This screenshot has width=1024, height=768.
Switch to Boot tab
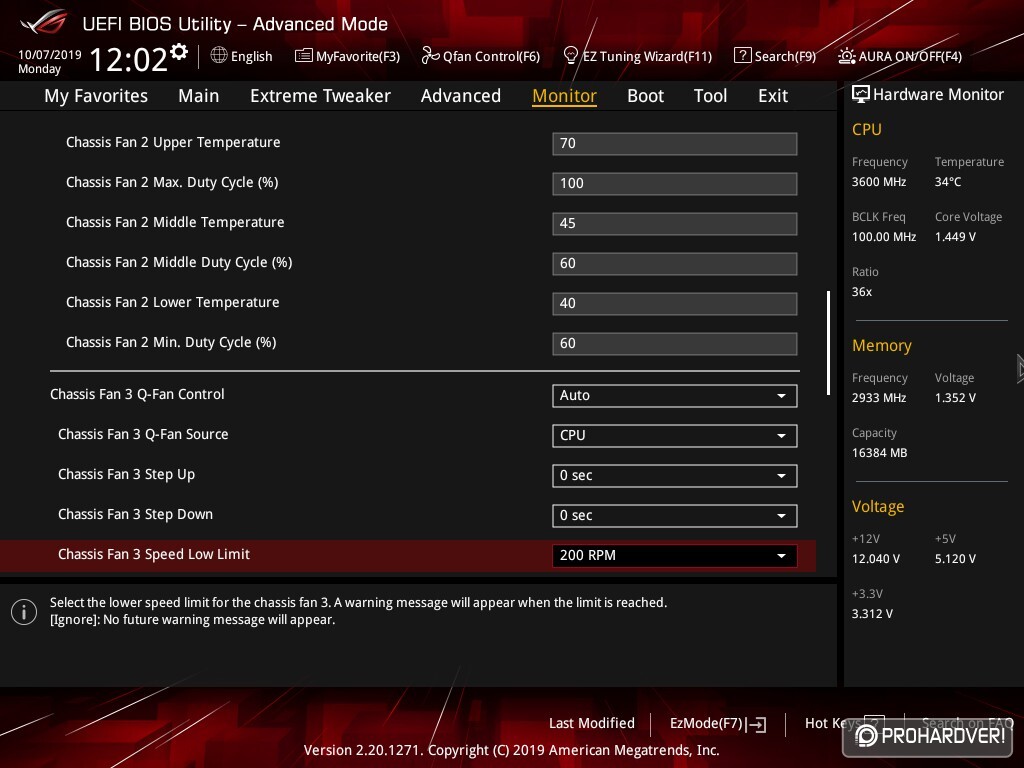645,96
